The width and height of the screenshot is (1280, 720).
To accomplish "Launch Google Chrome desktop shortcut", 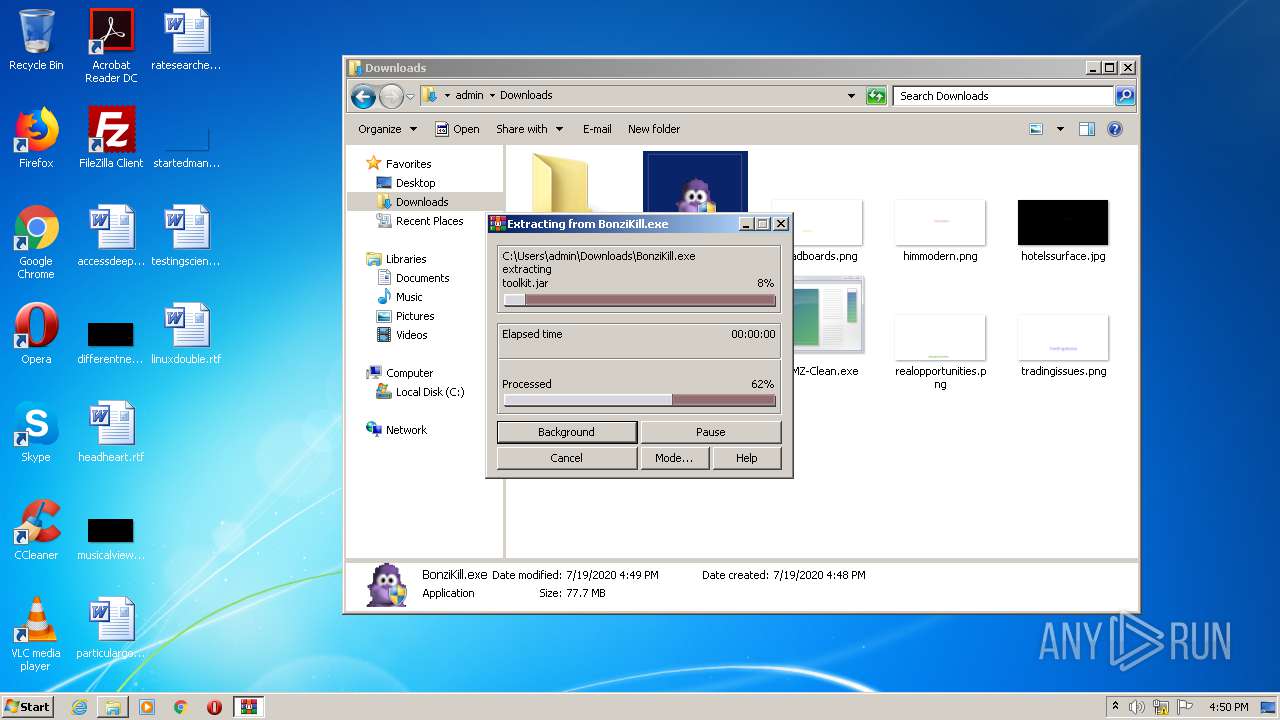I will [36, 242].
